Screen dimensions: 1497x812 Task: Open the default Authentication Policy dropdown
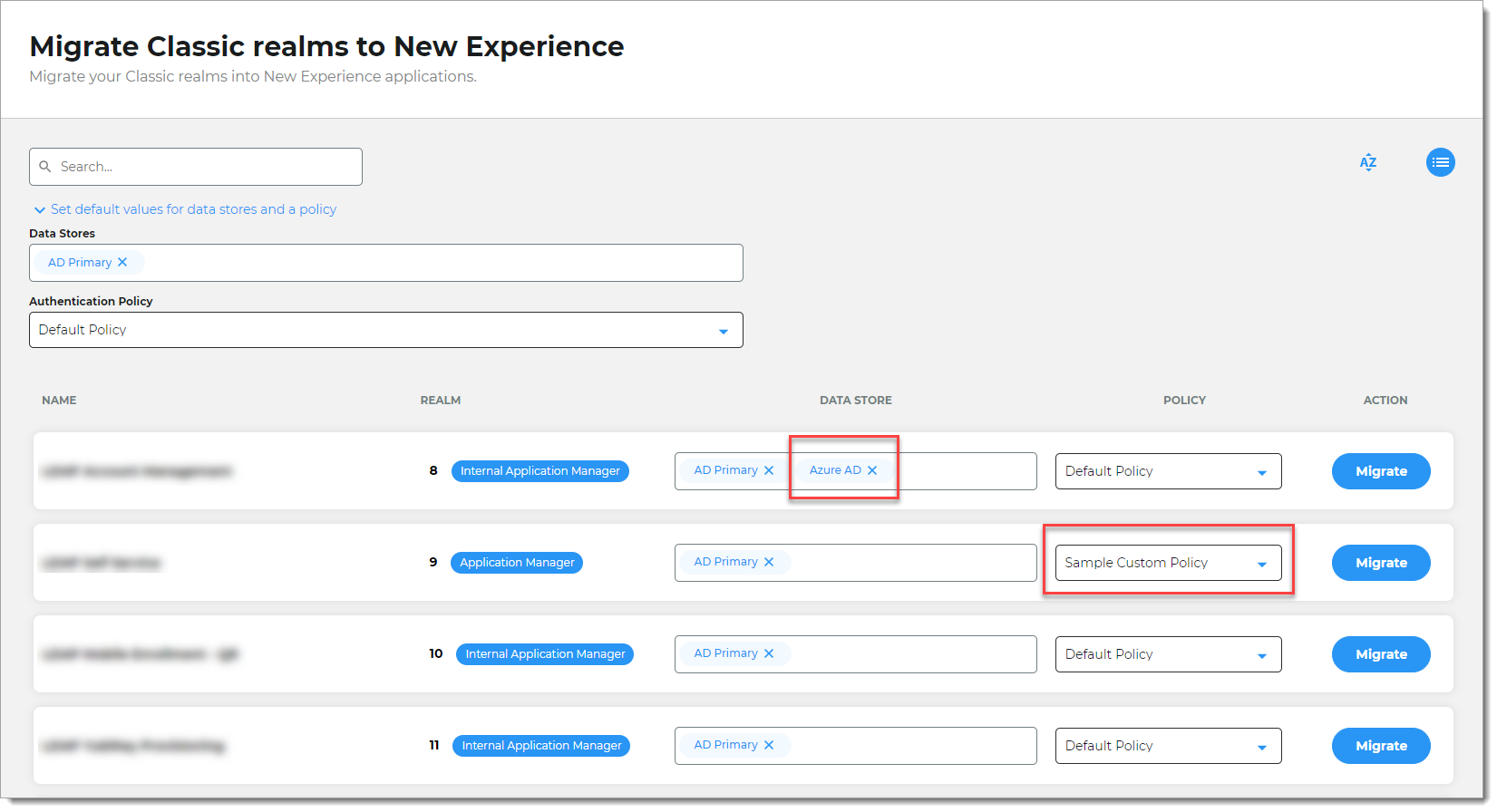point(385,330)
